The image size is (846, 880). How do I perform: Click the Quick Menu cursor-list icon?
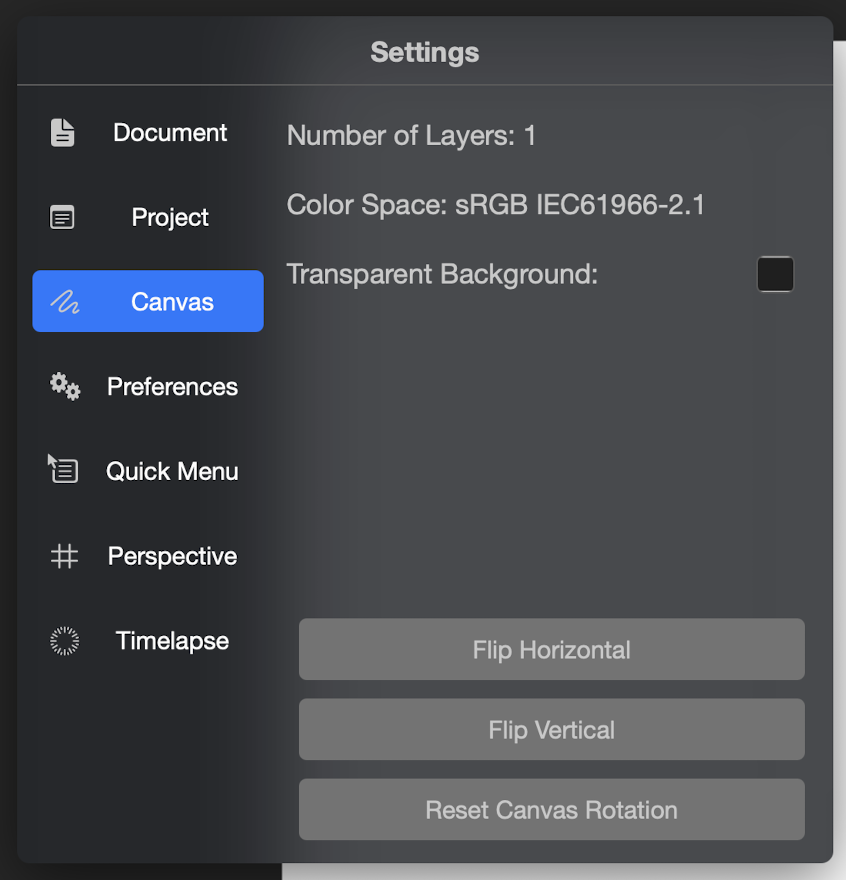click(x=63, y=469)
